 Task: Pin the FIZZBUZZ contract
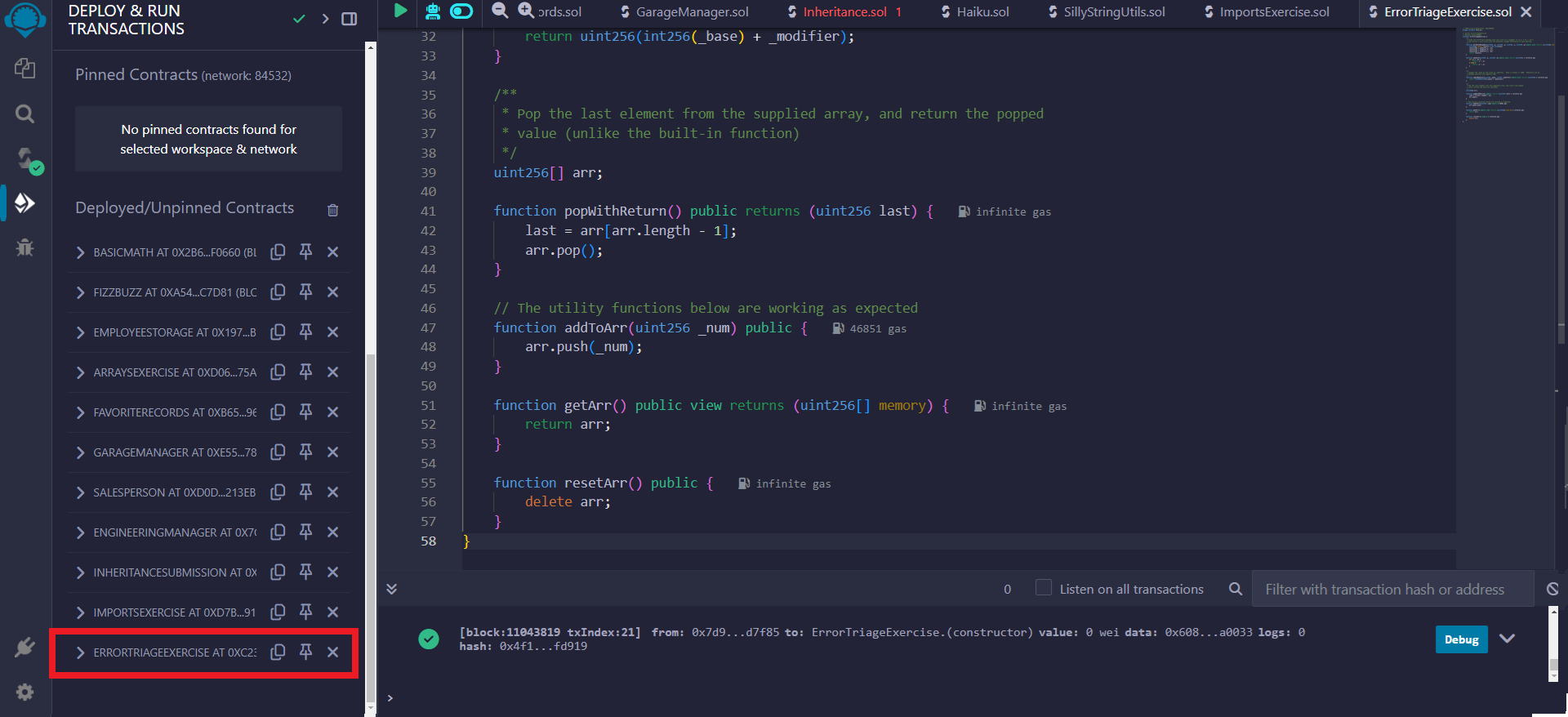point(305,292)
